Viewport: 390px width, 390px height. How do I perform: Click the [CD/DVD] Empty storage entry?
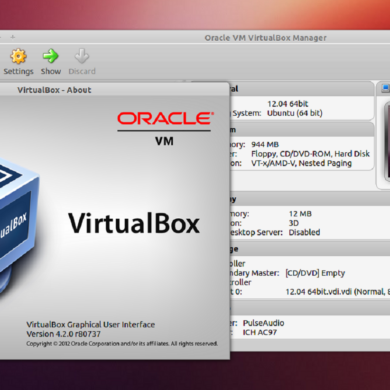(315, 273)
